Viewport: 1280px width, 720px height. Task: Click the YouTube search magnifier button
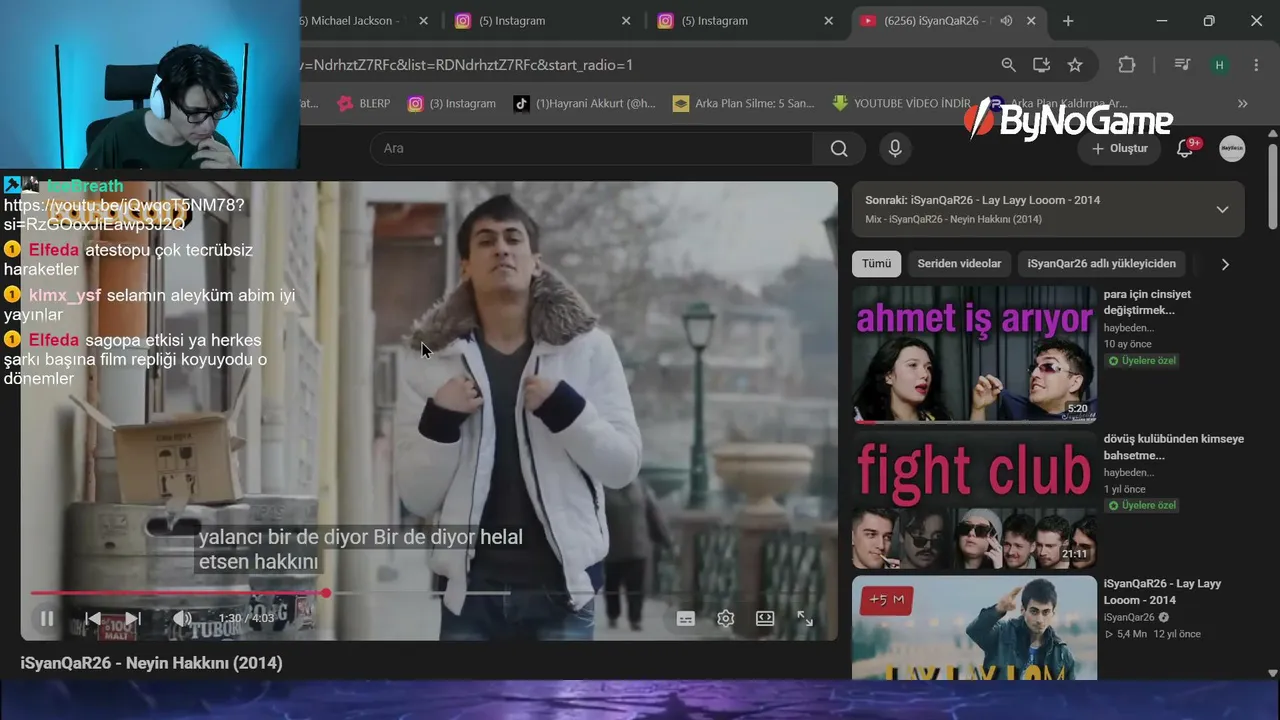(x=839, y=148)
